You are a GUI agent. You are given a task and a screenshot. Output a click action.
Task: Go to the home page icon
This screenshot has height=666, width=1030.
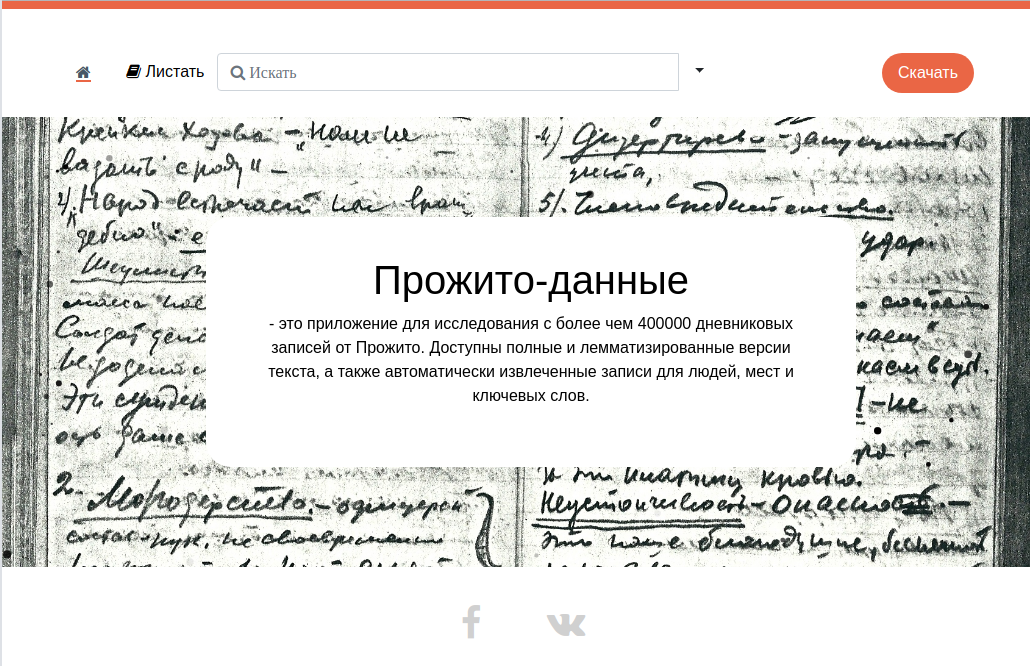point(83,72)
